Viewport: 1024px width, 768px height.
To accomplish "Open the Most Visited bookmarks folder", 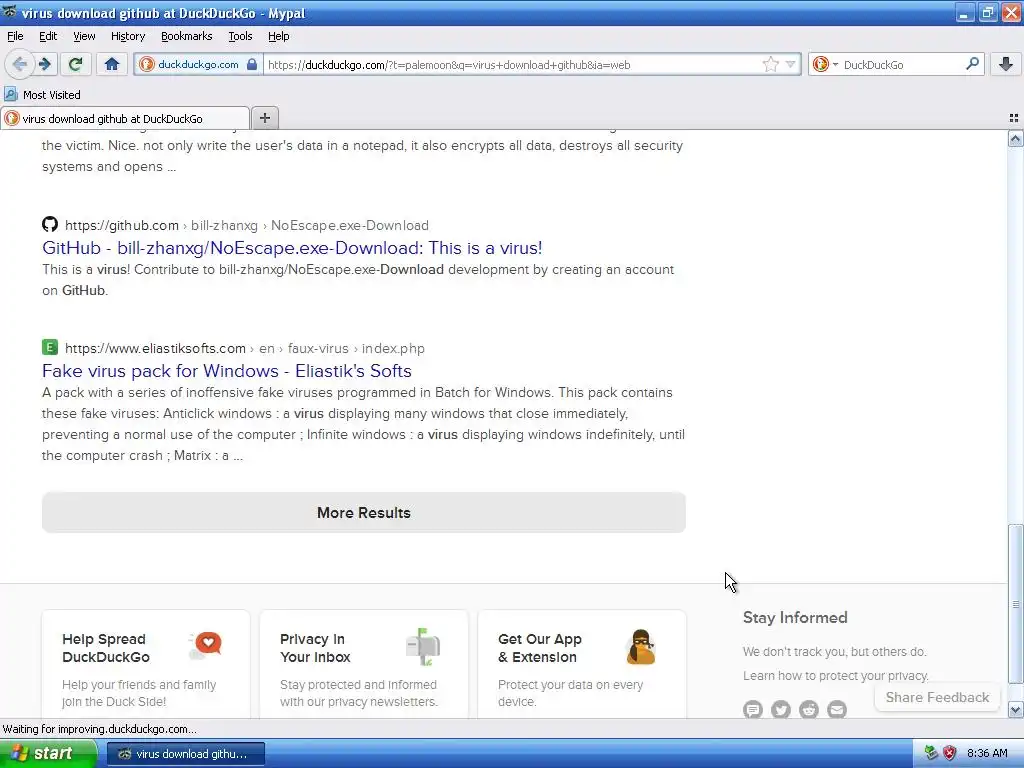I will click(42, 95).
